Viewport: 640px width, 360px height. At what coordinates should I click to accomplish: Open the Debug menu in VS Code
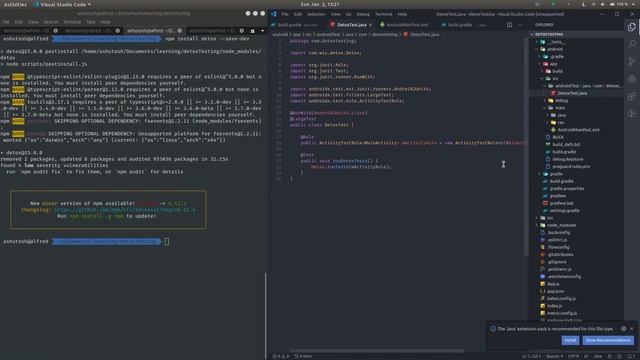pyautogui.click(x=363, y=14)
